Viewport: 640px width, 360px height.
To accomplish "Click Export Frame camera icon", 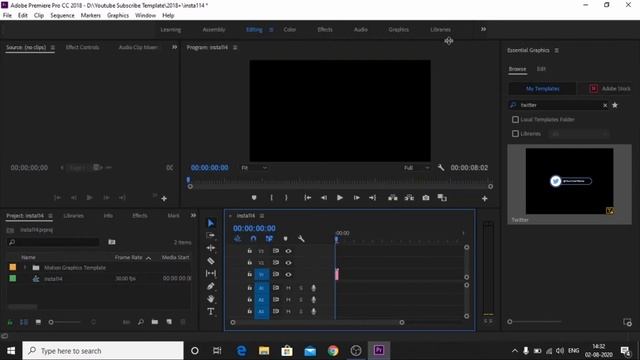I will pyautogui.click(x=426, y=198).
